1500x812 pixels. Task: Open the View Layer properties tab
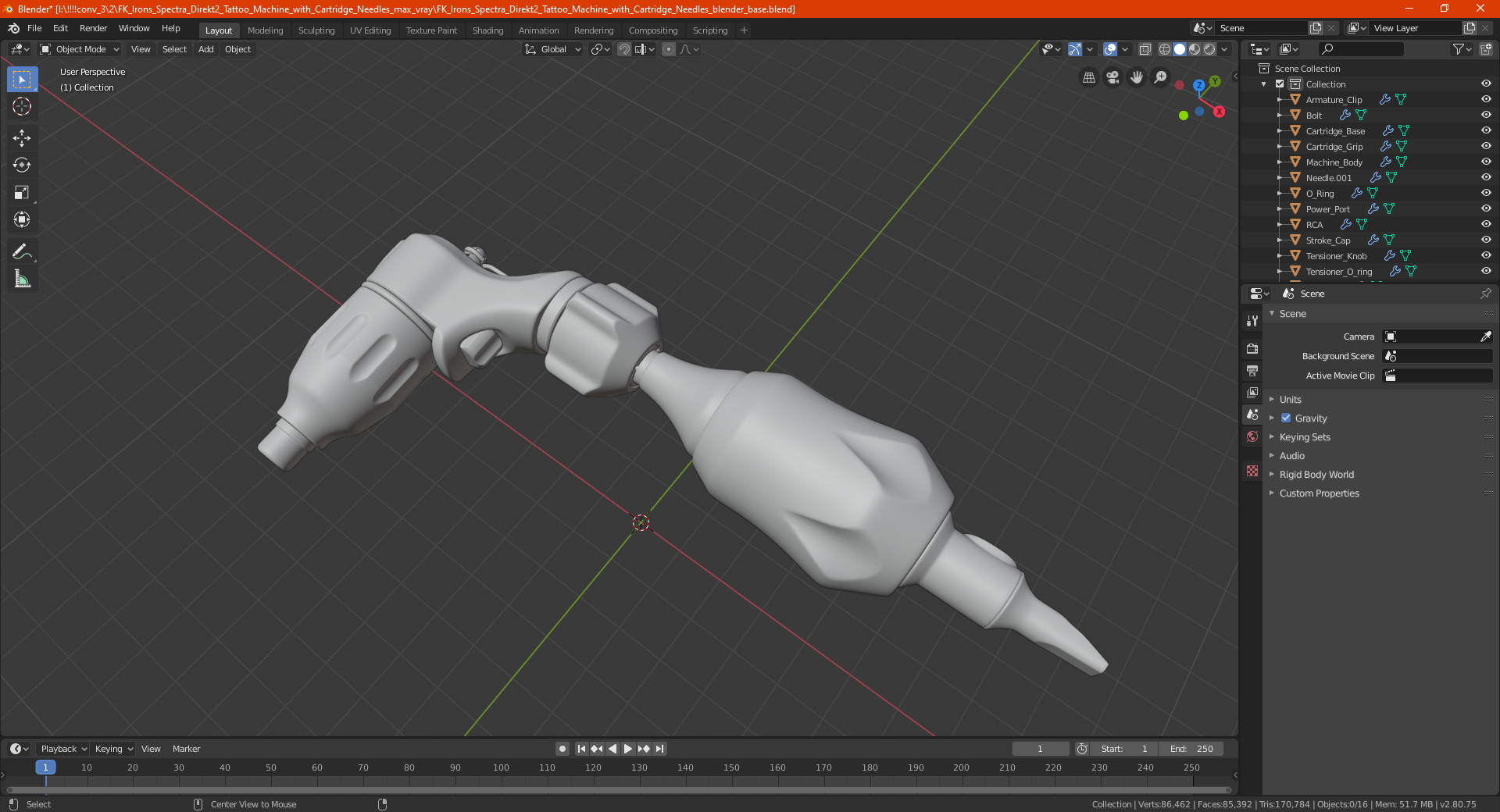click(1252, 392)
